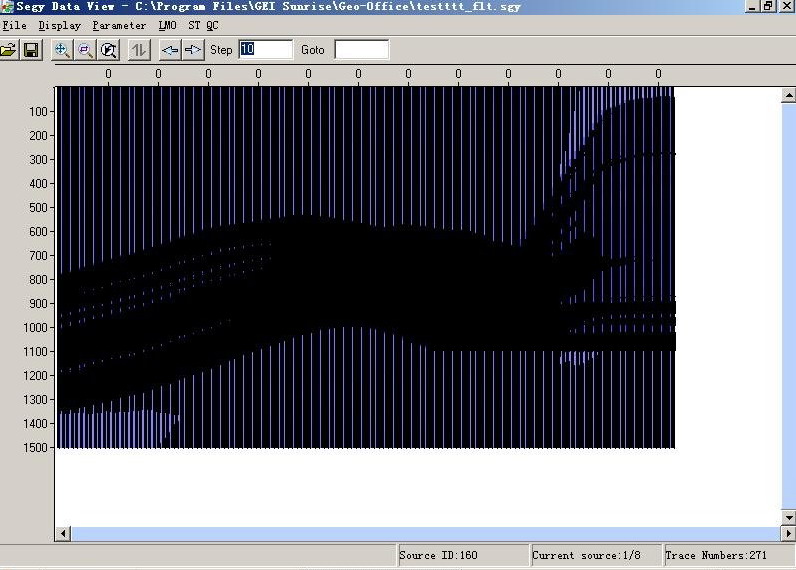Click the 100 time axis label
This screenshot has height=570, width=796.
pos(39,112)
